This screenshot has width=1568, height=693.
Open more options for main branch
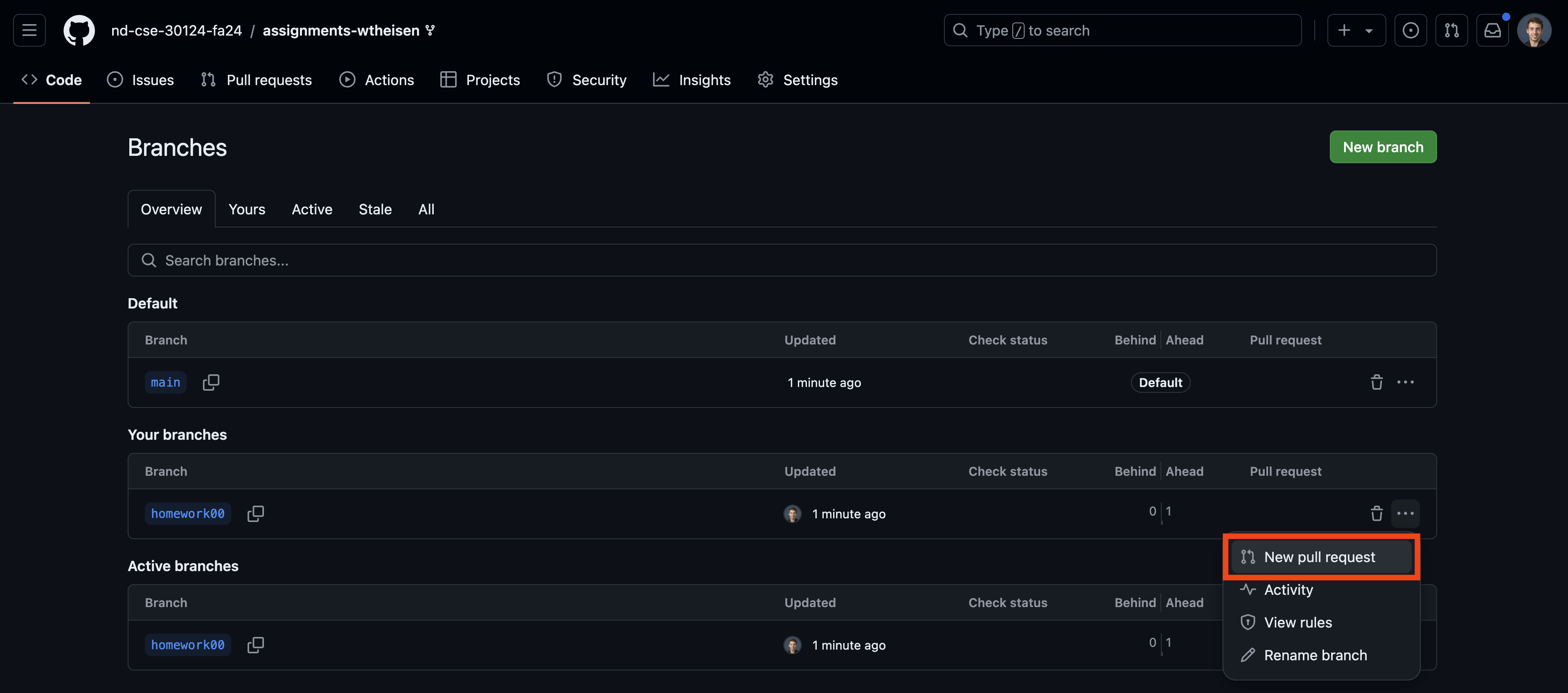(1405, 382)
